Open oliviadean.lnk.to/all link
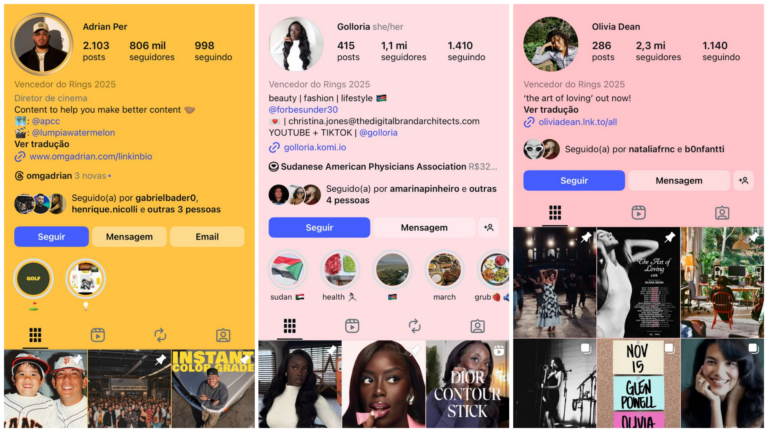 (577, 122)
